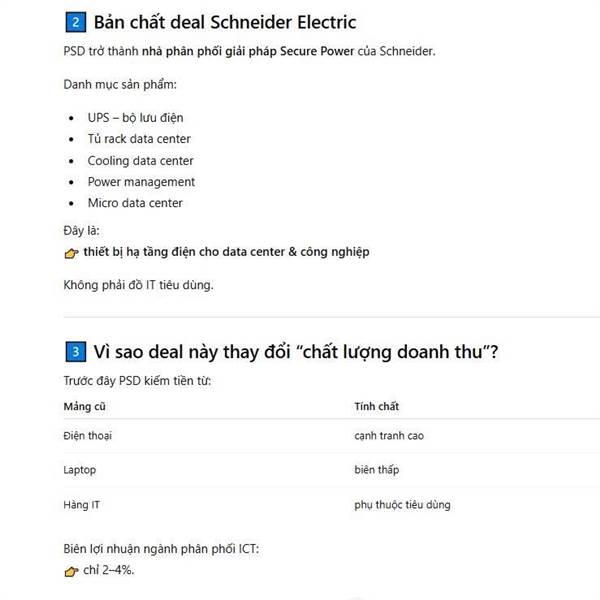Click the 'Tủ rack data center' list item
600x600 pixels.
pyautogui.click(x=139, y=139)
